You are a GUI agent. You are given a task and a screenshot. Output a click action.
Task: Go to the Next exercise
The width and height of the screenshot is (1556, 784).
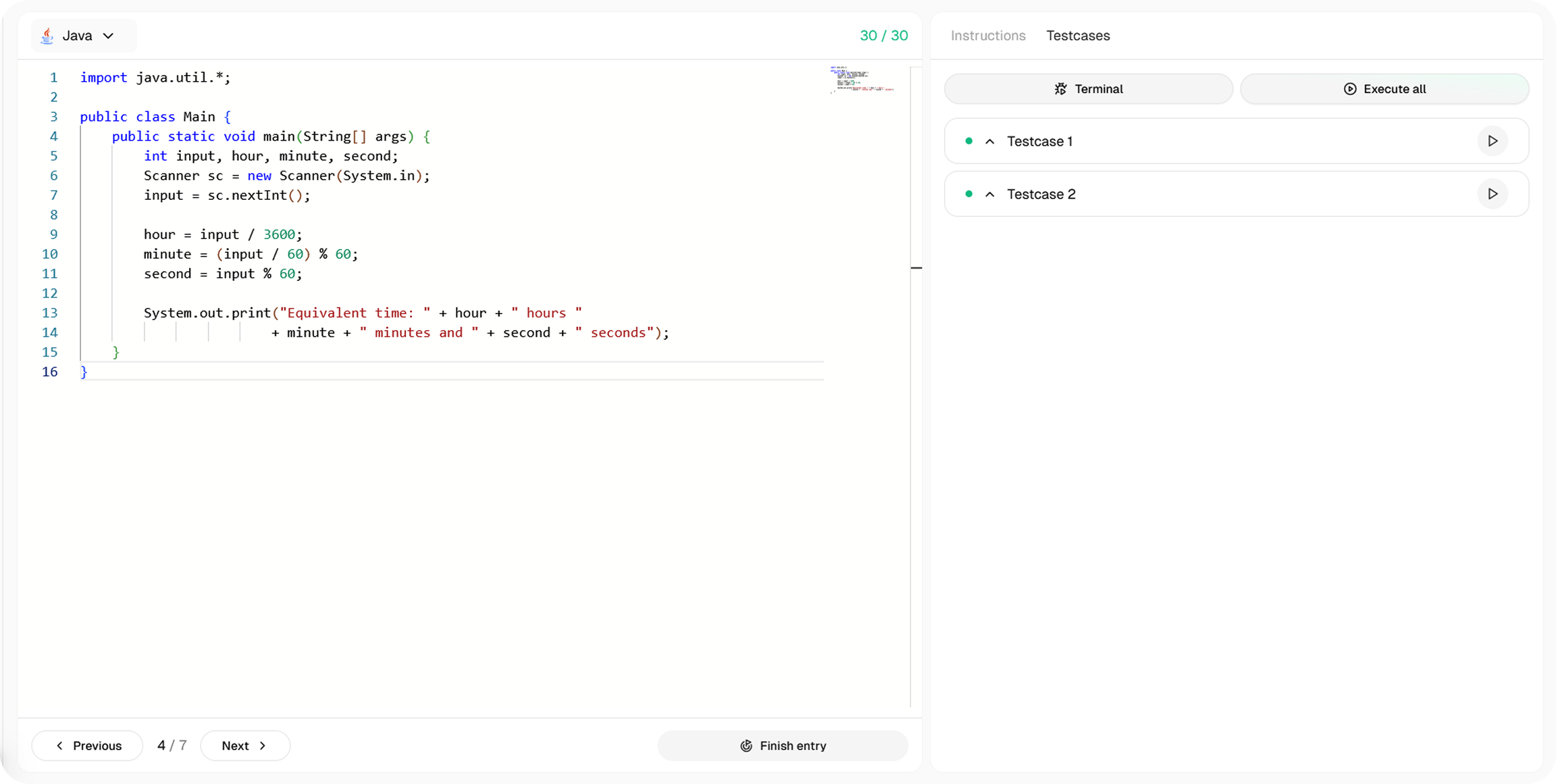(244, 746)
